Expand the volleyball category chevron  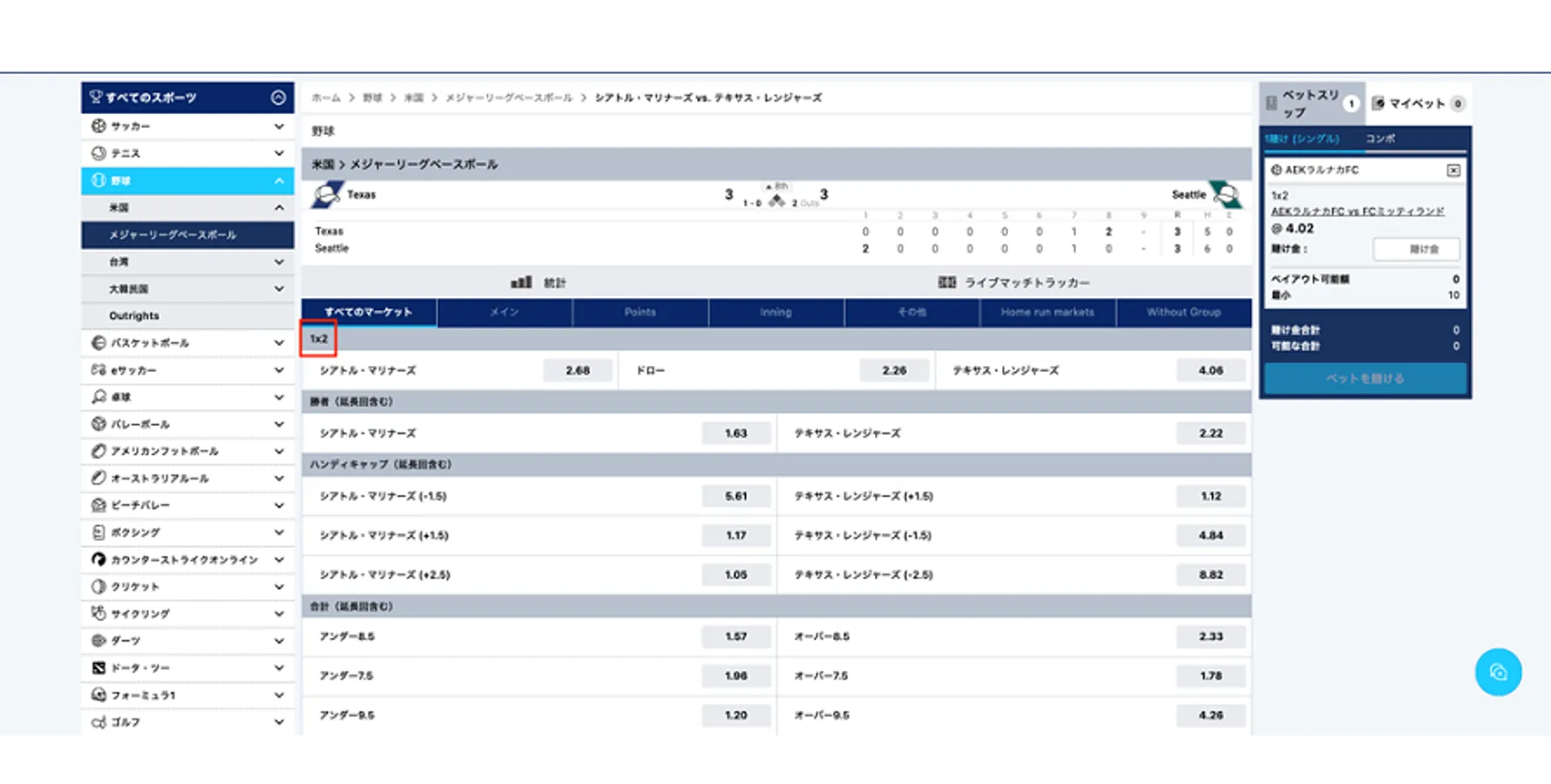(279, 424)
